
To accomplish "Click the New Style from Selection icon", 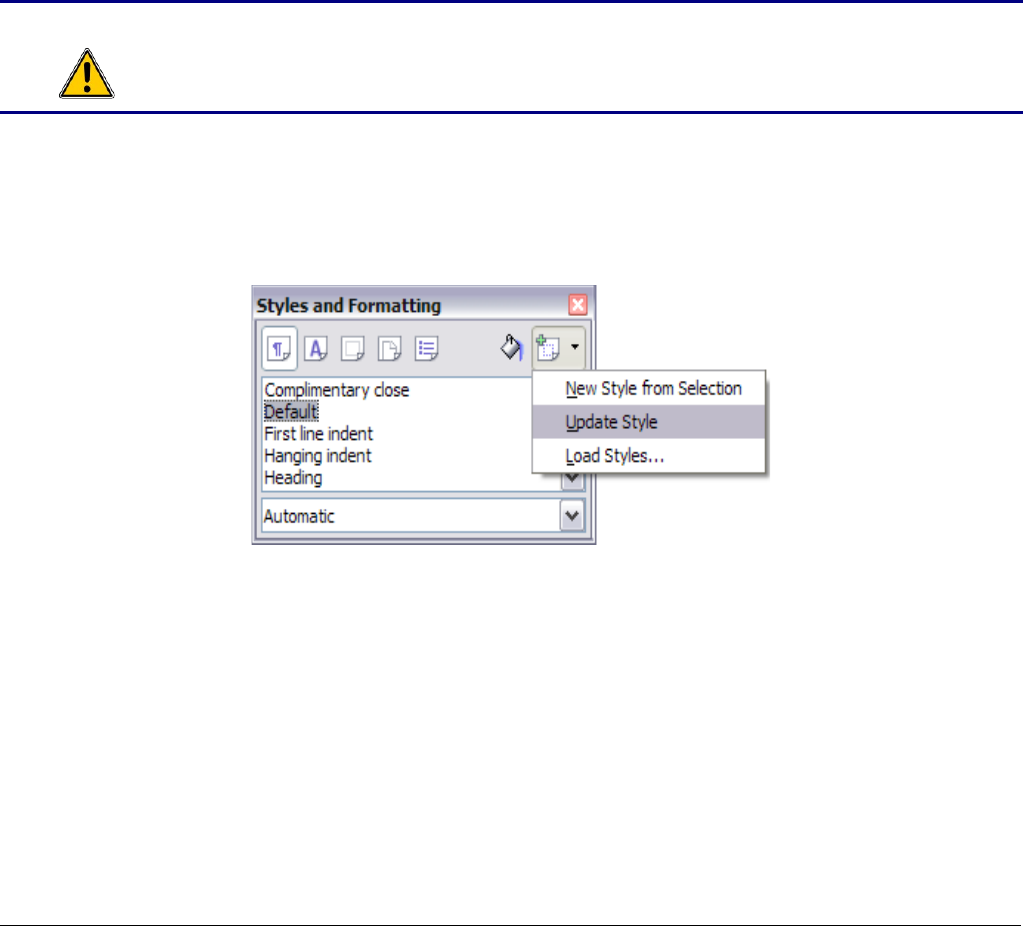I will tap(548, 348).
